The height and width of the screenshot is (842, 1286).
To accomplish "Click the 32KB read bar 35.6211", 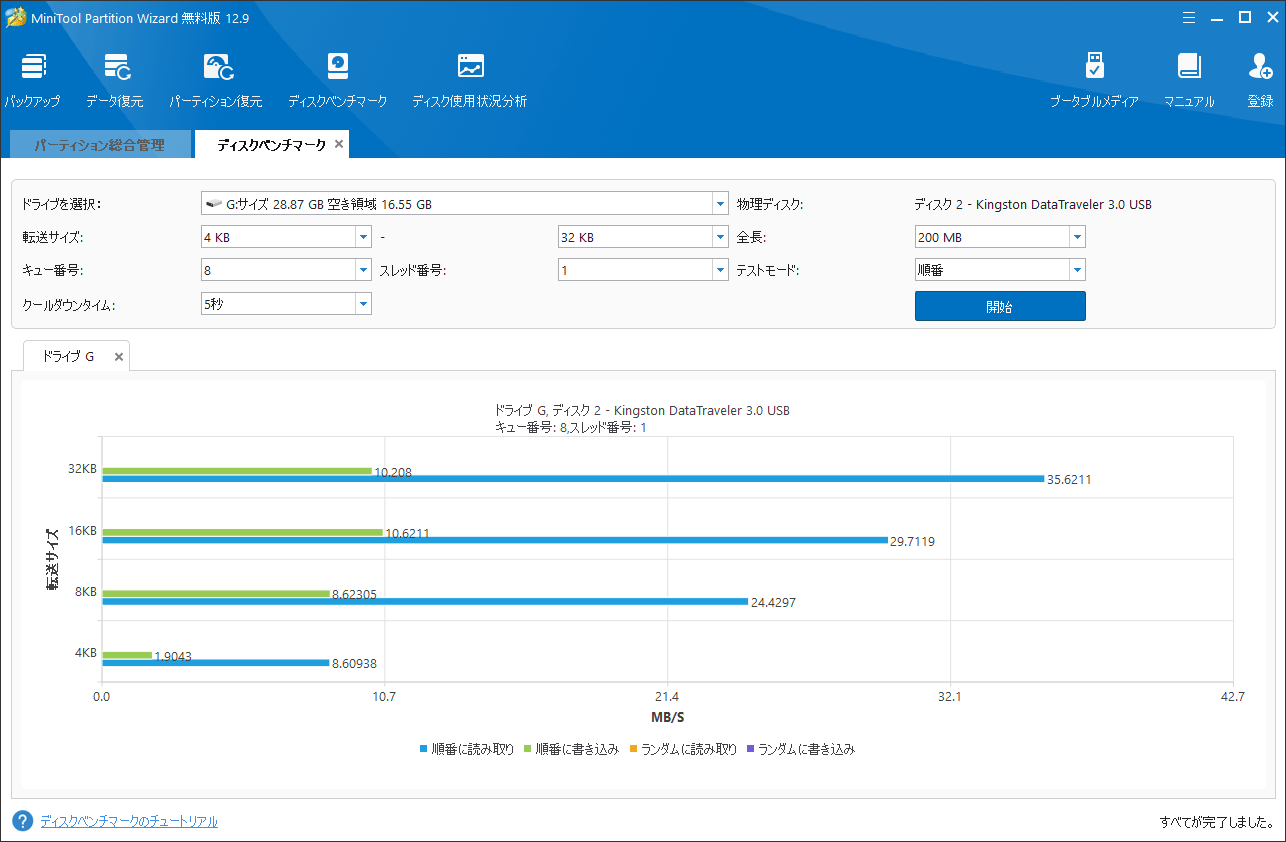I will point(573,479).
